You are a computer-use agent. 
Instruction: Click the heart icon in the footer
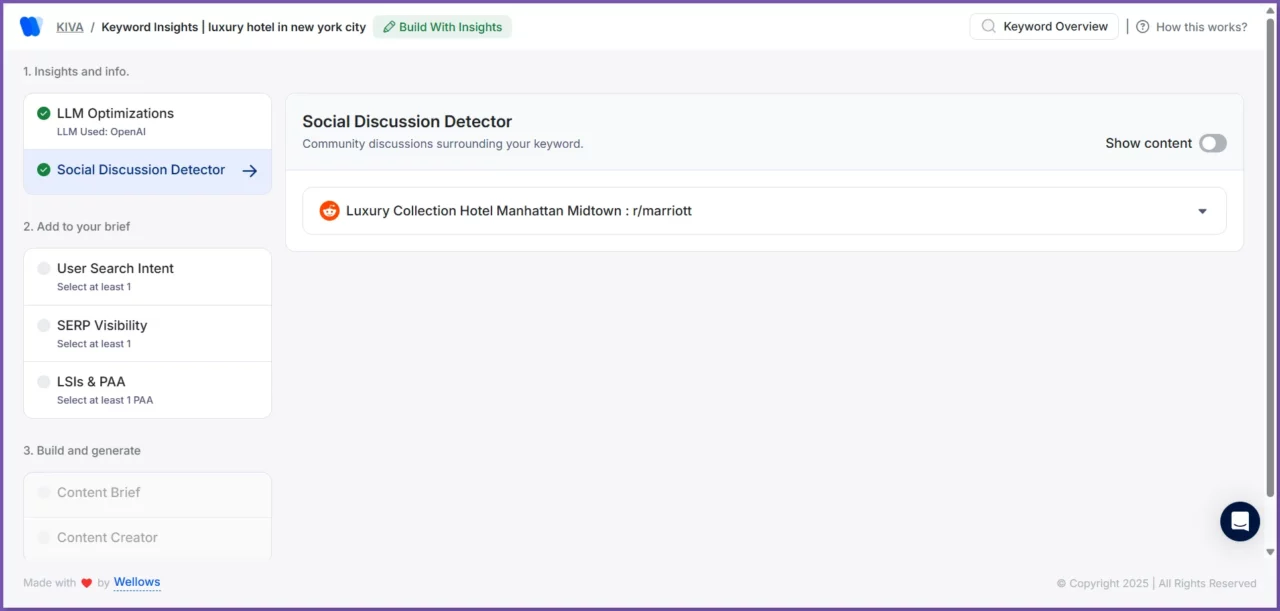pos(87,582)
